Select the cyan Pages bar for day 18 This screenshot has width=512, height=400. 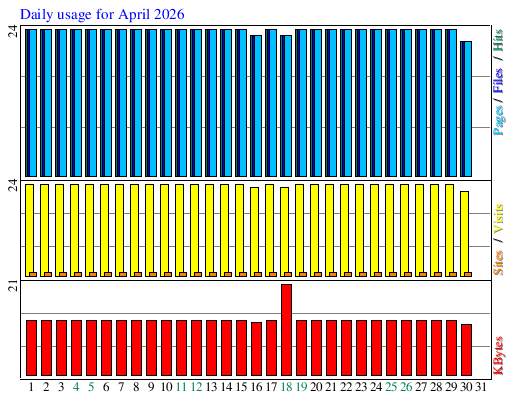tap(288, 106)
